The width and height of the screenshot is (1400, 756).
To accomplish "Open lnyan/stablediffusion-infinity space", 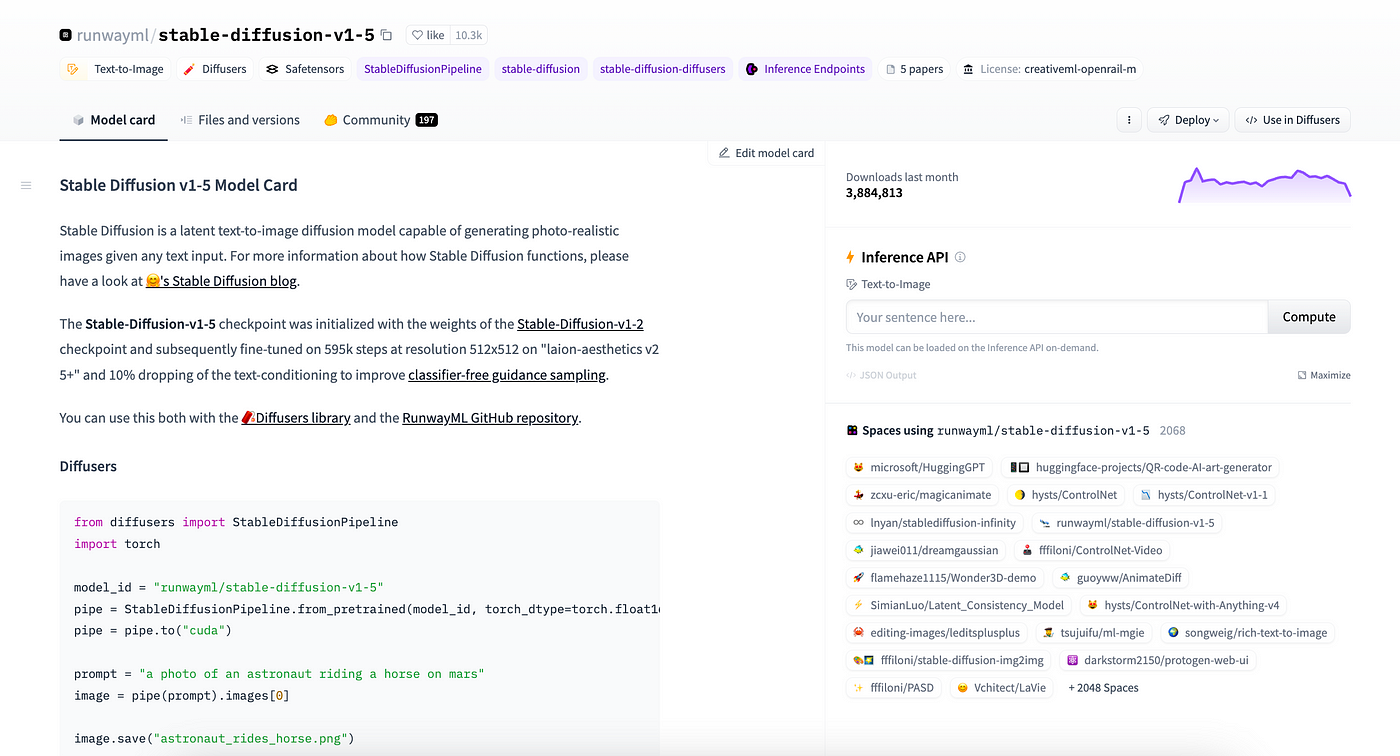I will coord(934,522).
